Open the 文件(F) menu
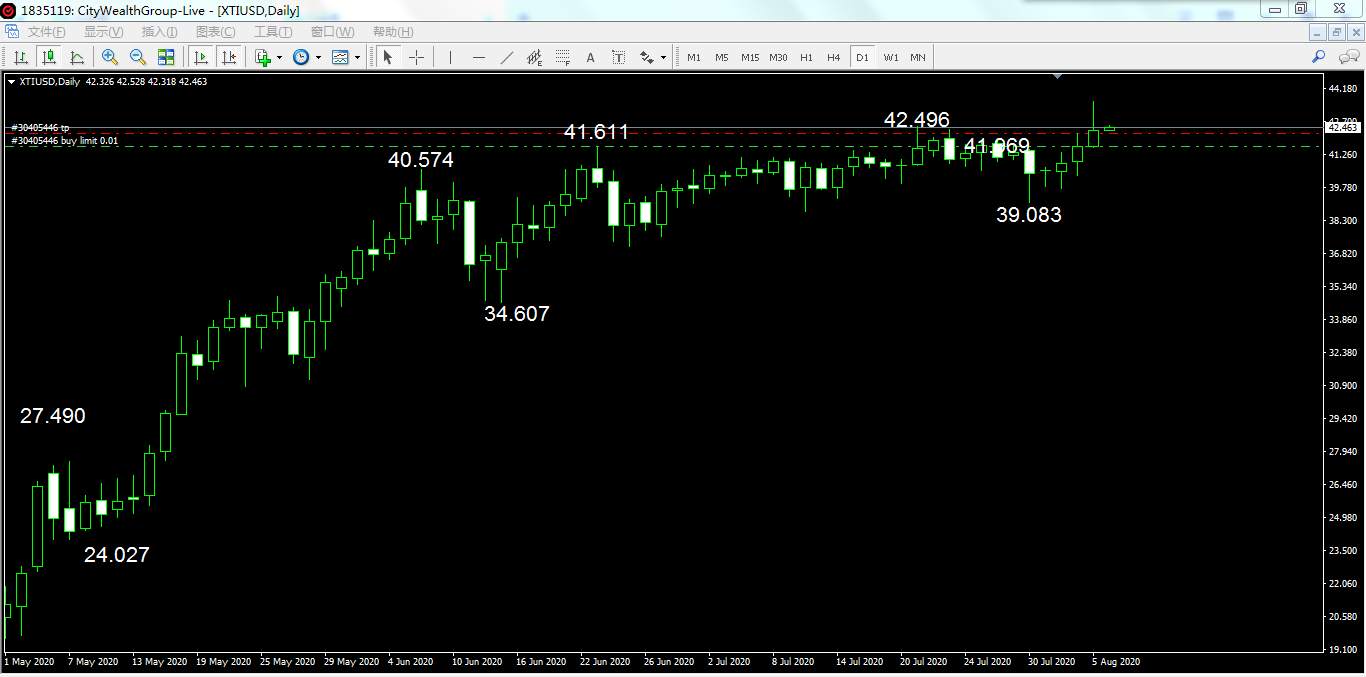1366x677 pixels. (47, 32)
